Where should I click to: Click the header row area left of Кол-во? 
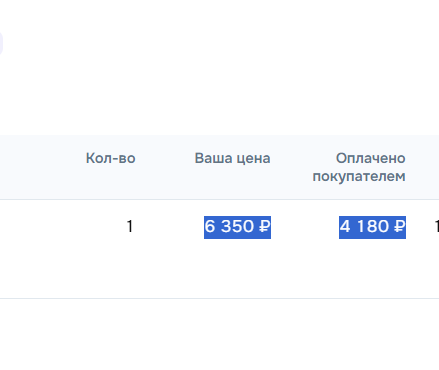click(x=42, y=167)
